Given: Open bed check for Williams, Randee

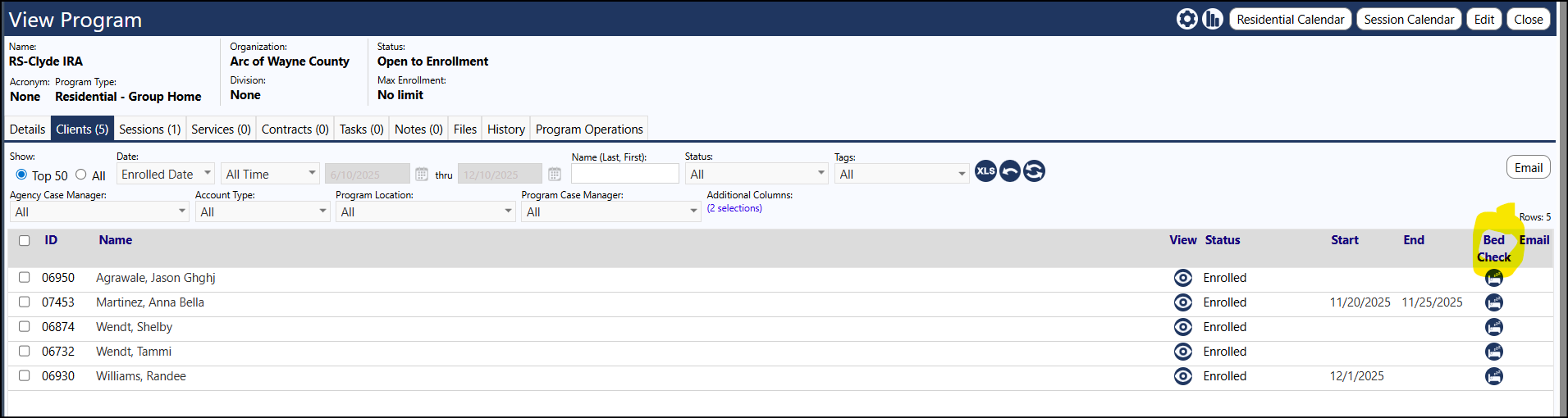Looking at the screenshot, I should point(1494,376).
